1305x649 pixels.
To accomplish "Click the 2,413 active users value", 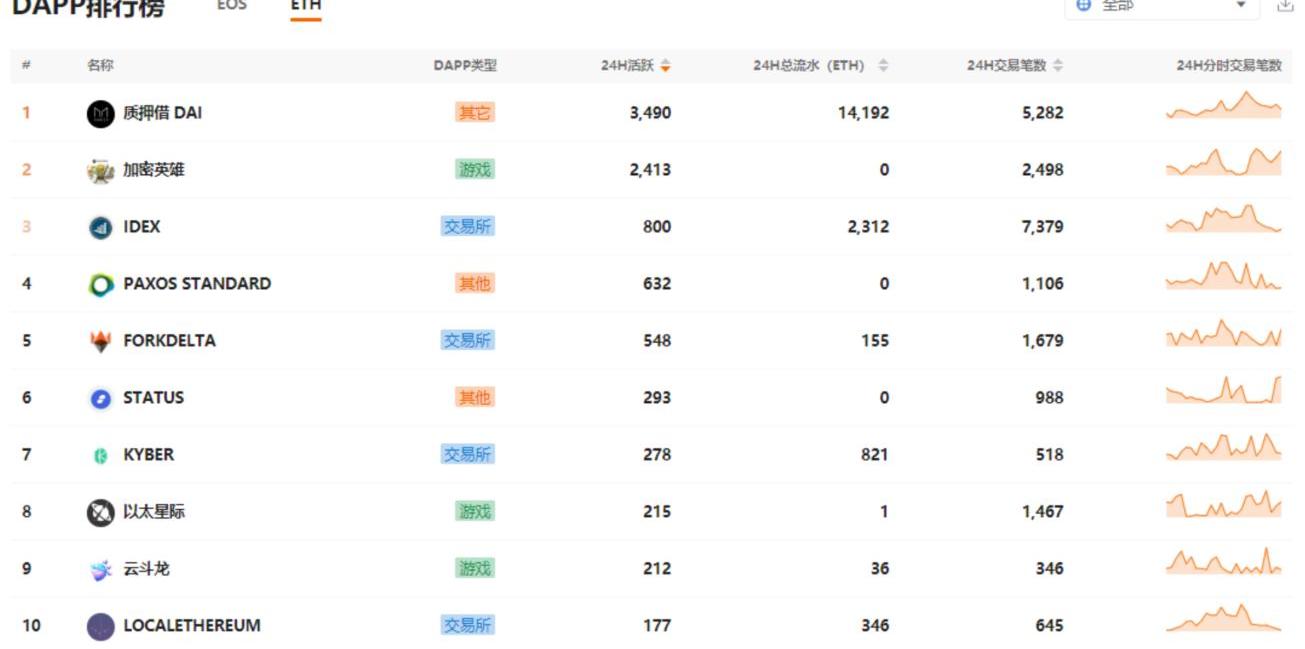I will click(650, 170).
